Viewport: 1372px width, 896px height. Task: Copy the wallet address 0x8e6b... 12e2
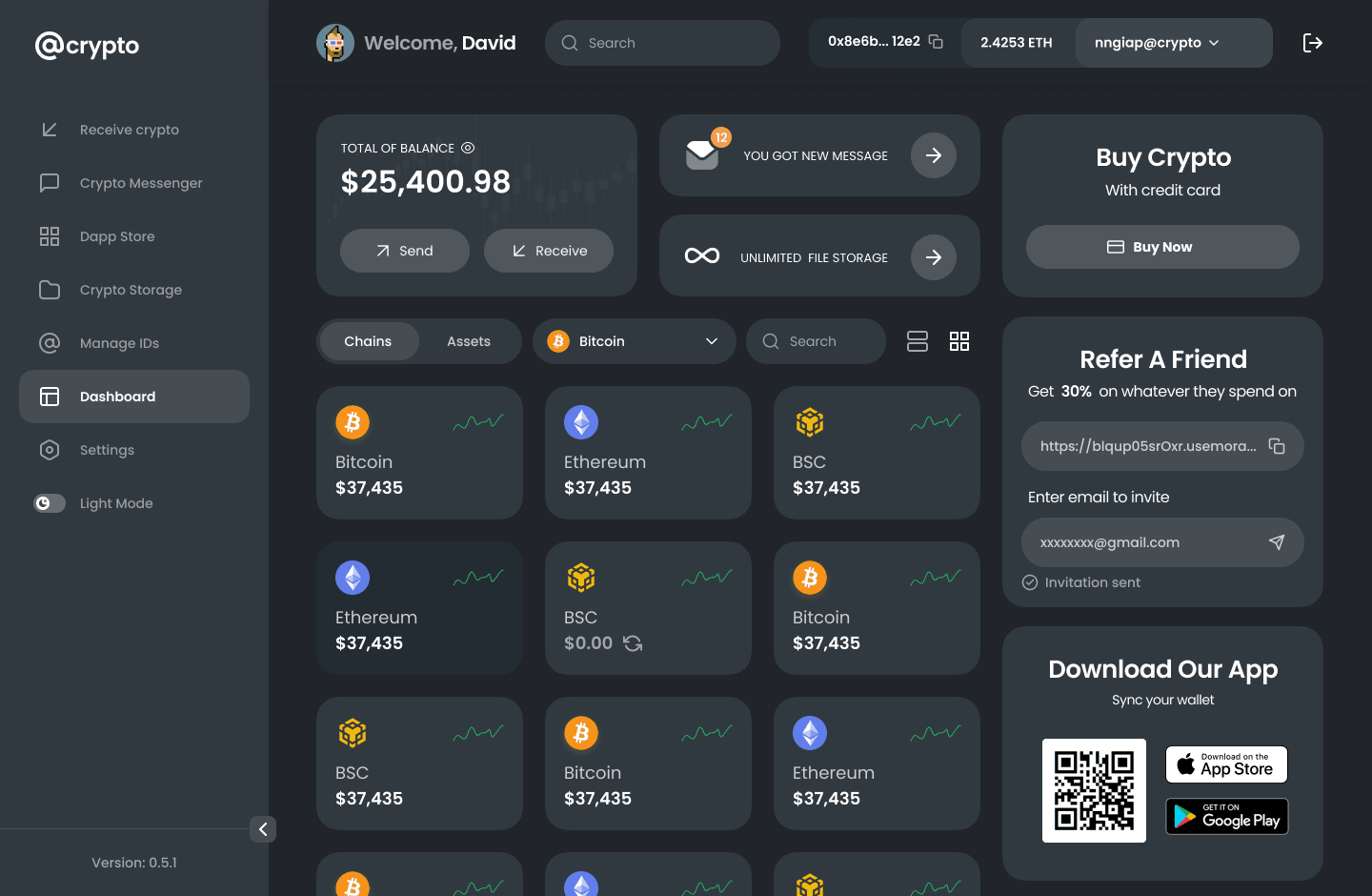pos(935,42)
